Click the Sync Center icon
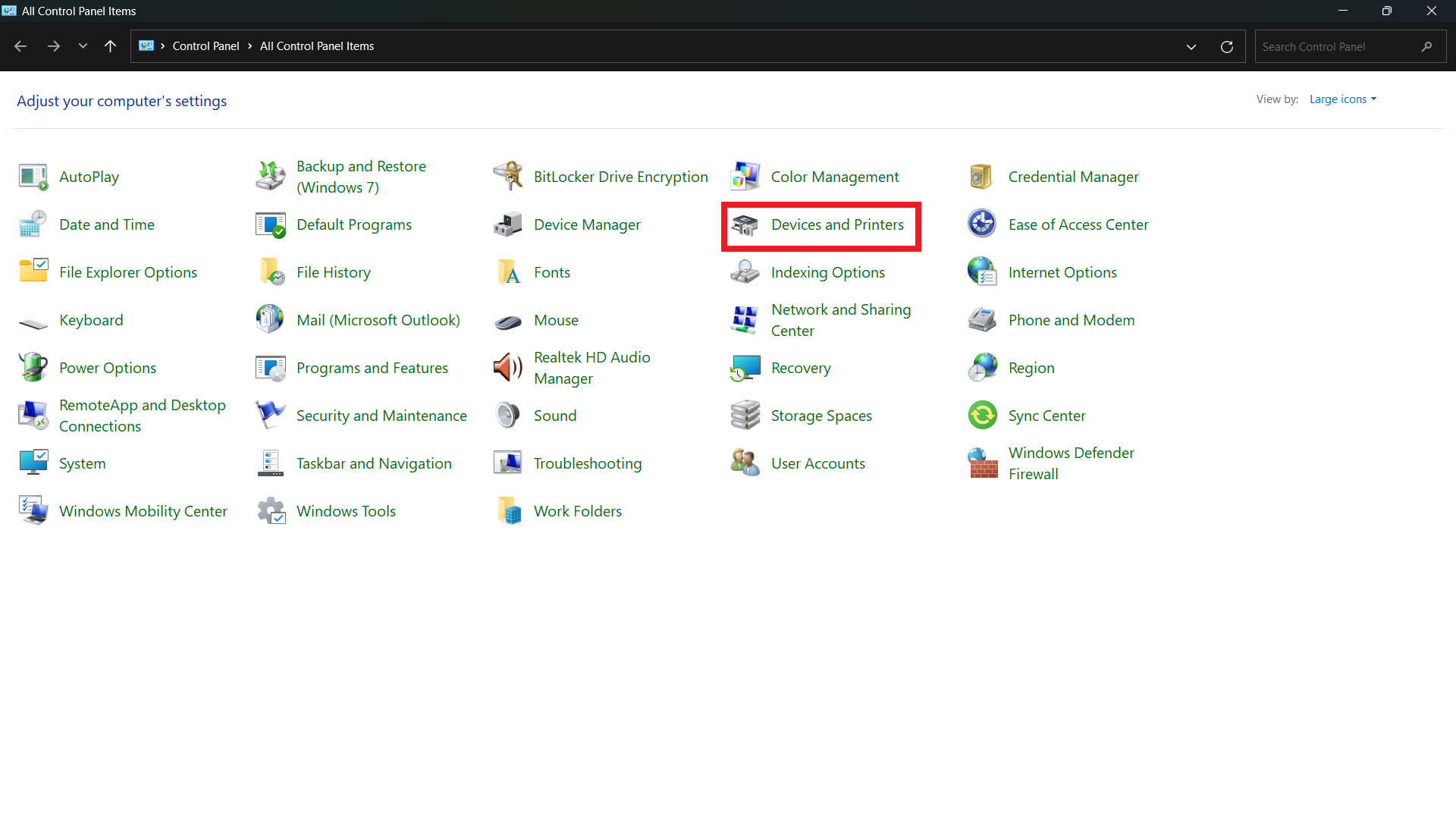Image resolution: width=1456 pixels, height=819 pixels. pos(982,416)
